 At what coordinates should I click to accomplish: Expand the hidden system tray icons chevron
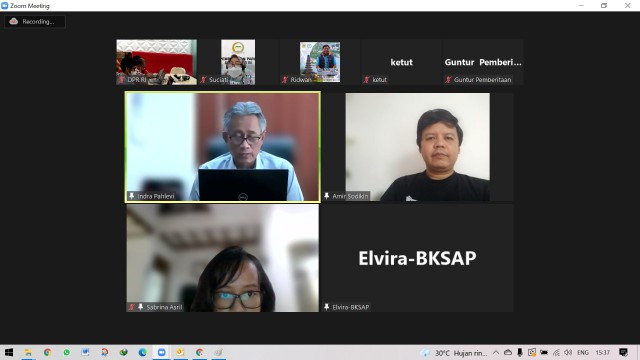click(496, 352)
